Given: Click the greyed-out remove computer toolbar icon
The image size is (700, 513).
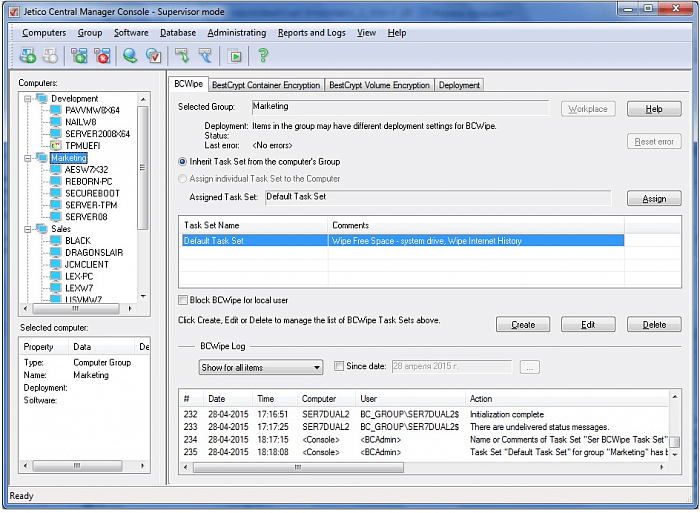Looking at the screenshot, I should click(50, 56).
